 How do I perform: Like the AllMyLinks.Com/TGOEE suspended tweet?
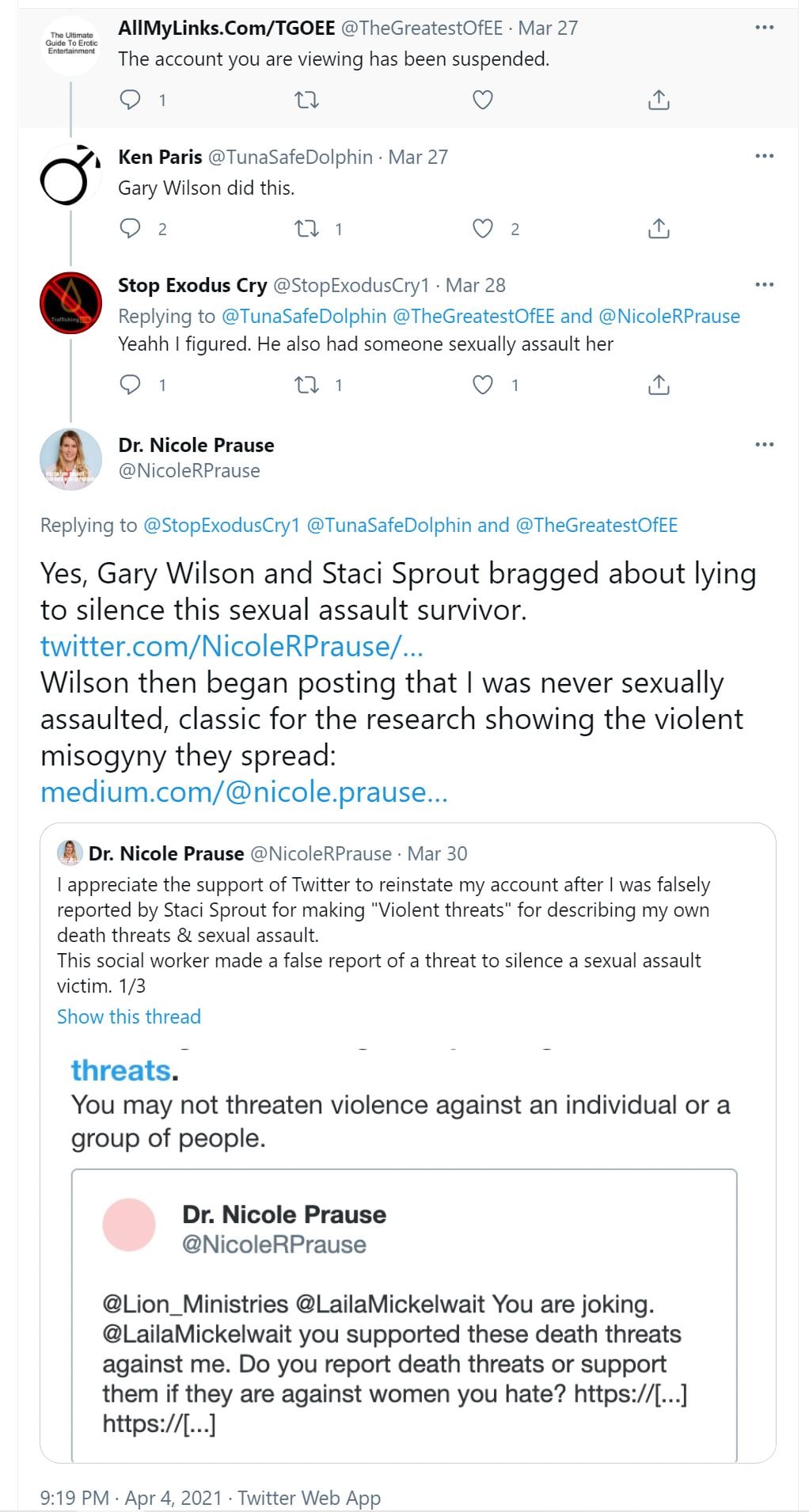pos(483,100)
